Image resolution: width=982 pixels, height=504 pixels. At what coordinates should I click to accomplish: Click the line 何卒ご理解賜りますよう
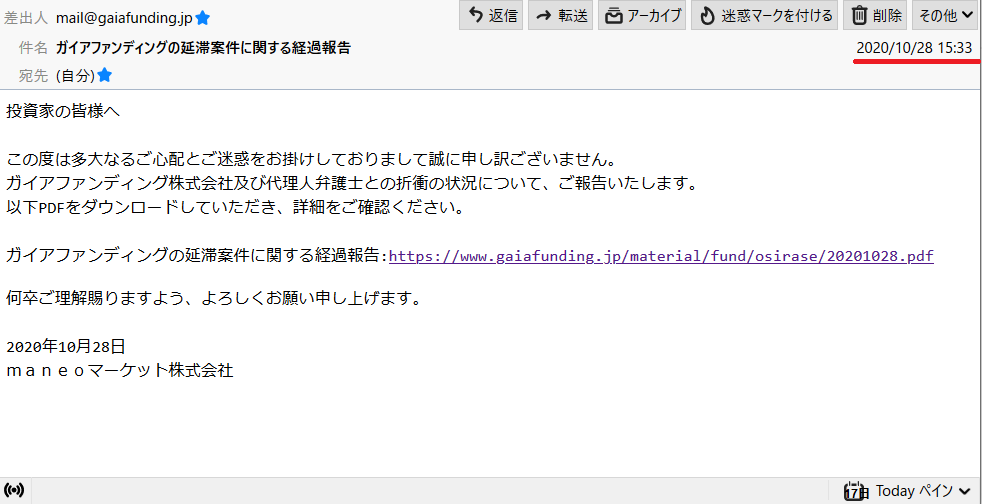213,298
